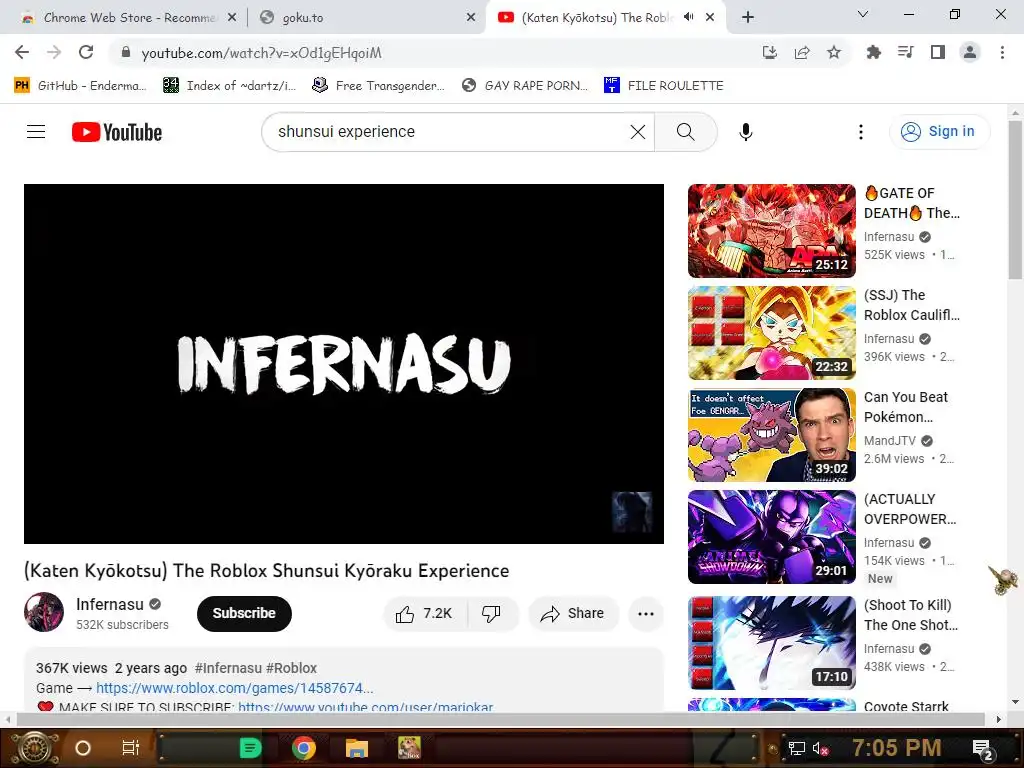This screenshot has height=768, width=1024.
Task: Start voice search with microphone icon
Action: [745, 132]
